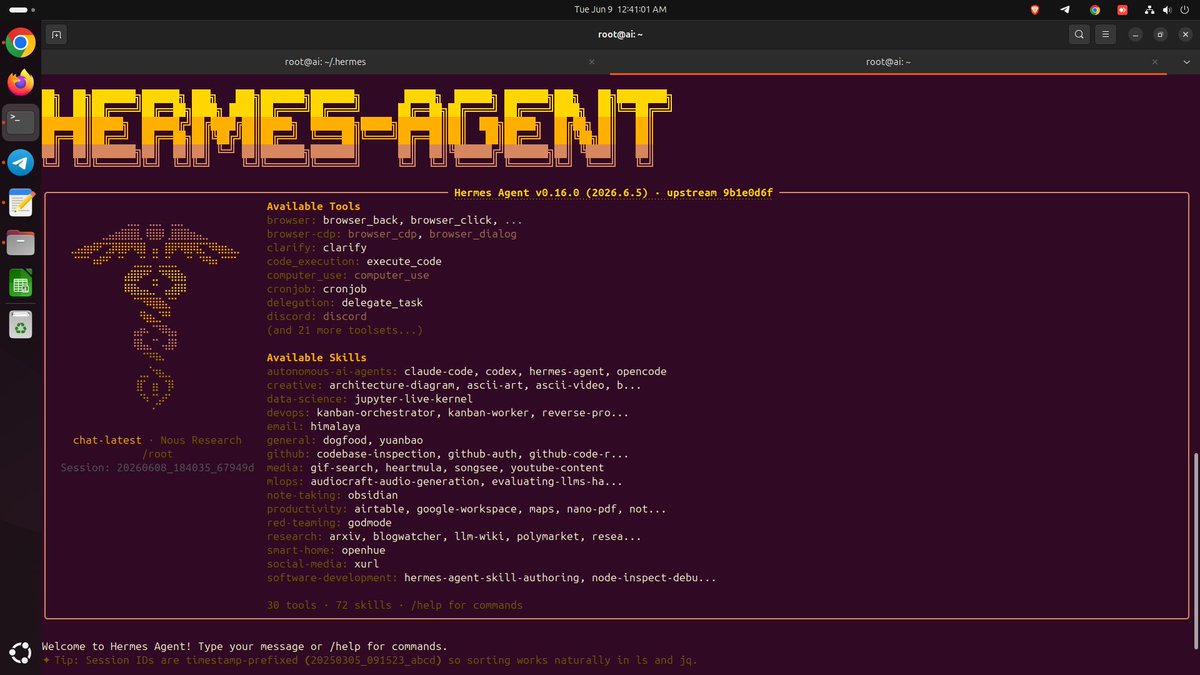
Task: Click 'xurl' in the social-media line
Action: [x=366, y=564]
